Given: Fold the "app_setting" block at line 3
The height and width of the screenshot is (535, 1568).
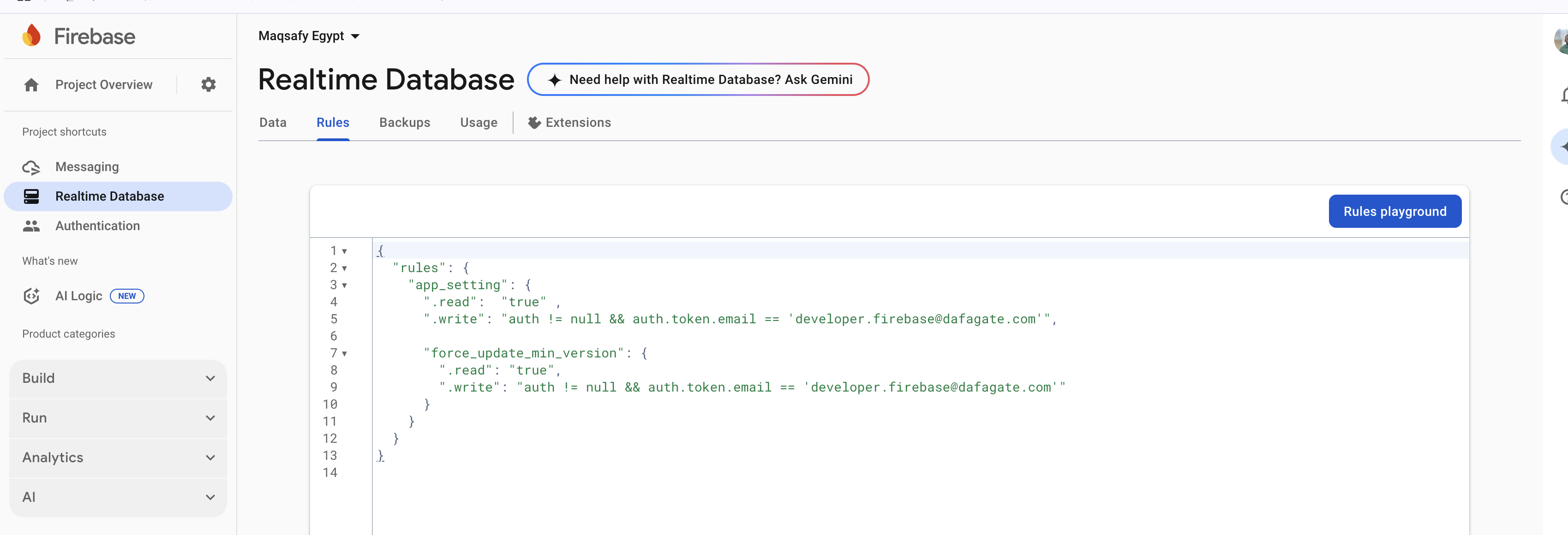Looking at the screenshot, I should click(345, 285).
